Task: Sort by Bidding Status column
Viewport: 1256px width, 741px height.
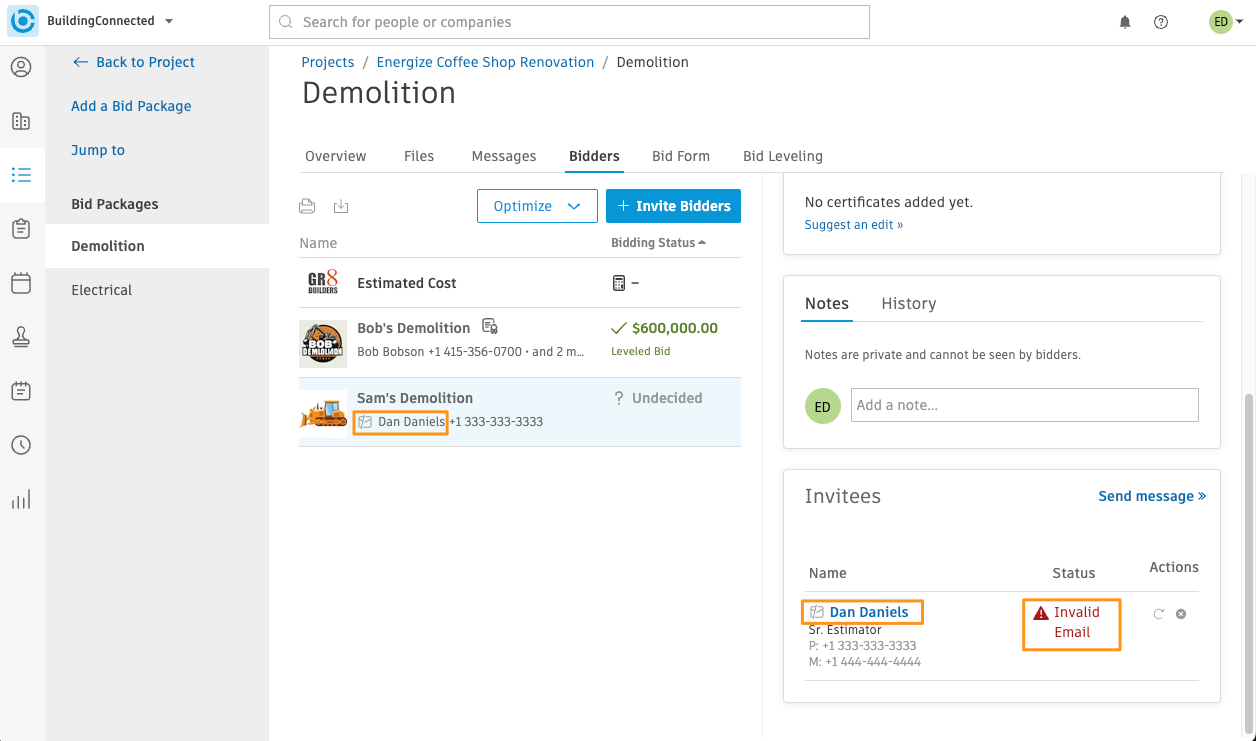Action: pyautogui.click(x=658, y=243)
